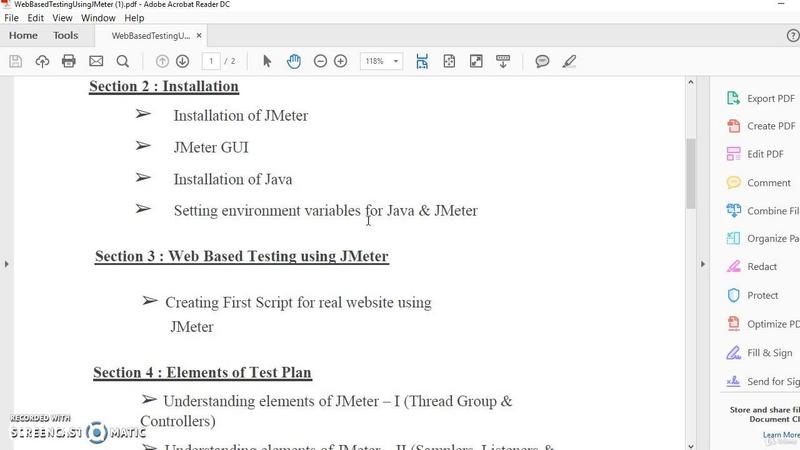The image size is (800, 450).
Task: Switch to the Home tab
Action: tap(23, 36)
